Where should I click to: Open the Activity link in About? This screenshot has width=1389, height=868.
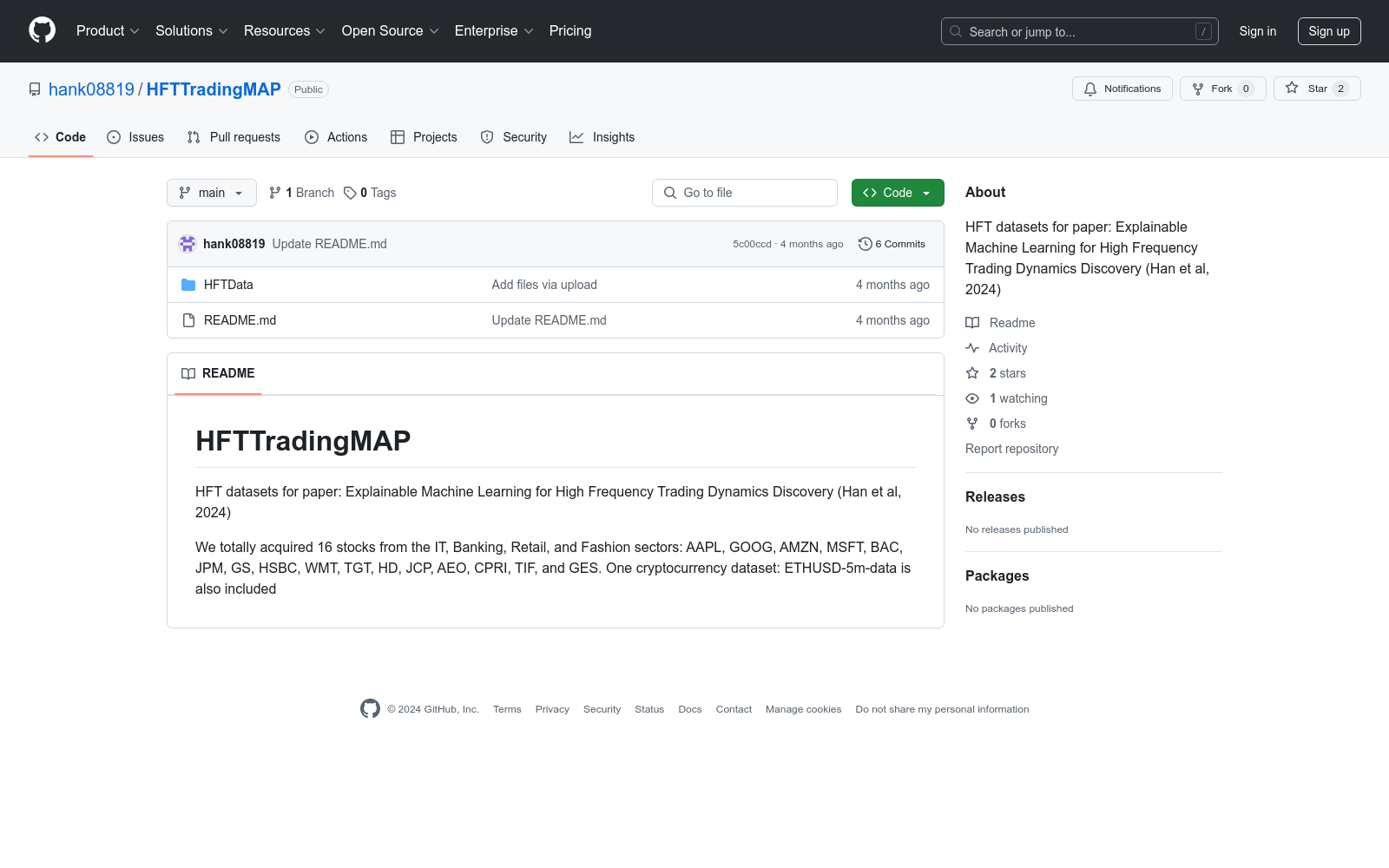[997, 348]
